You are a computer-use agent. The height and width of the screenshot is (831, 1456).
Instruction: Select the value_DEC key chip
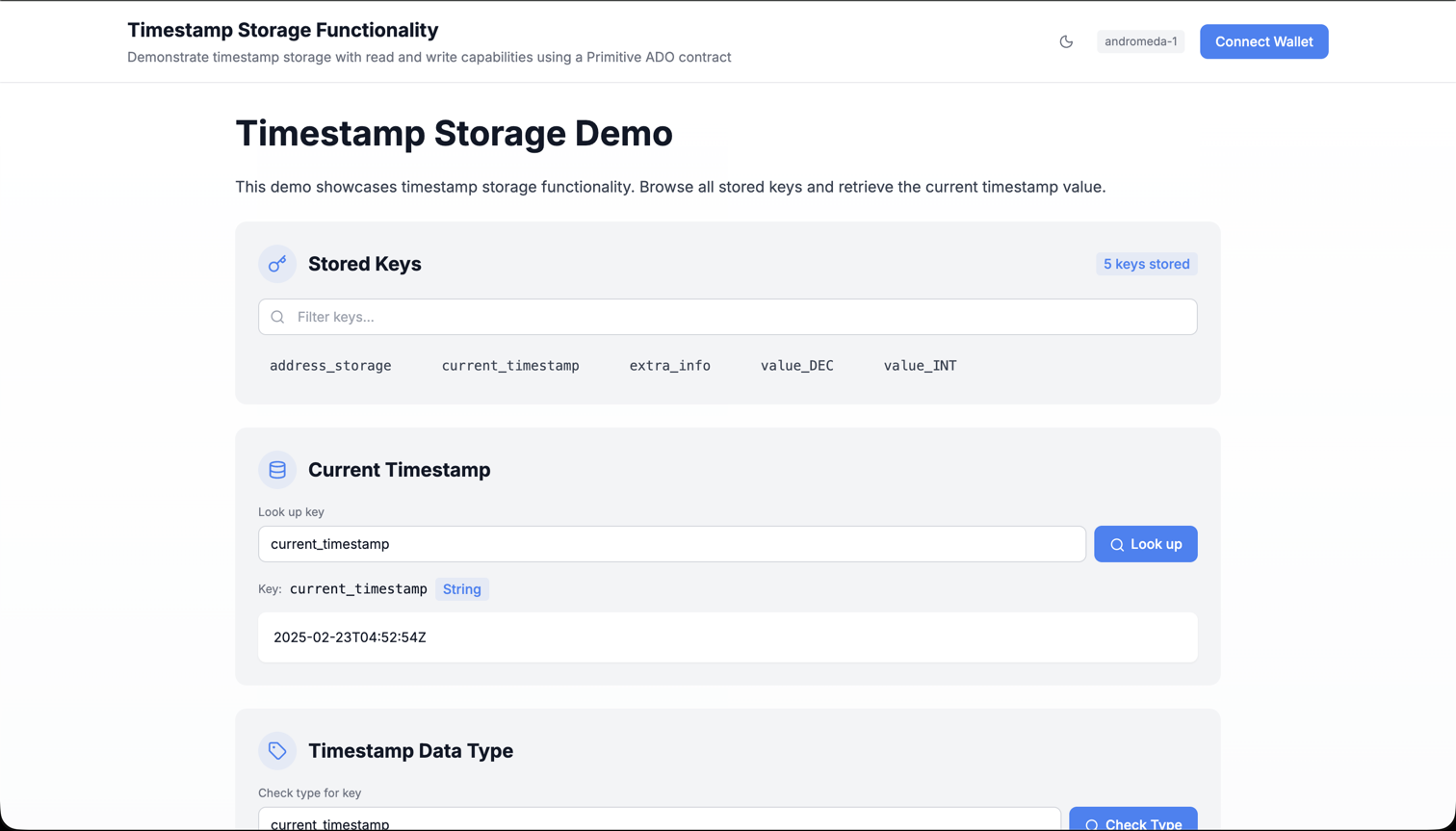point(796,366)
